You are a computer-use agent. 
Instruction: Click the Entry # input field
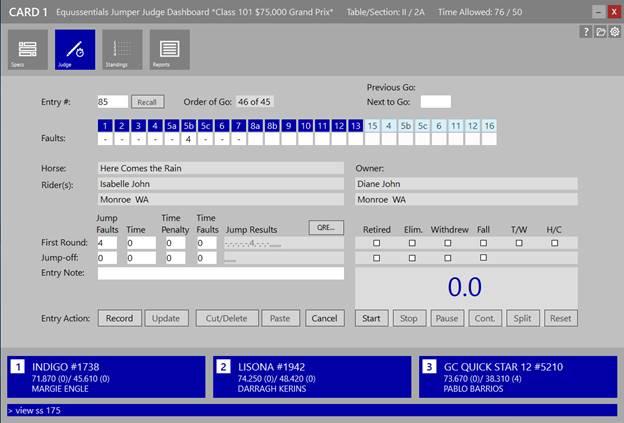click(x=113, y=102)
